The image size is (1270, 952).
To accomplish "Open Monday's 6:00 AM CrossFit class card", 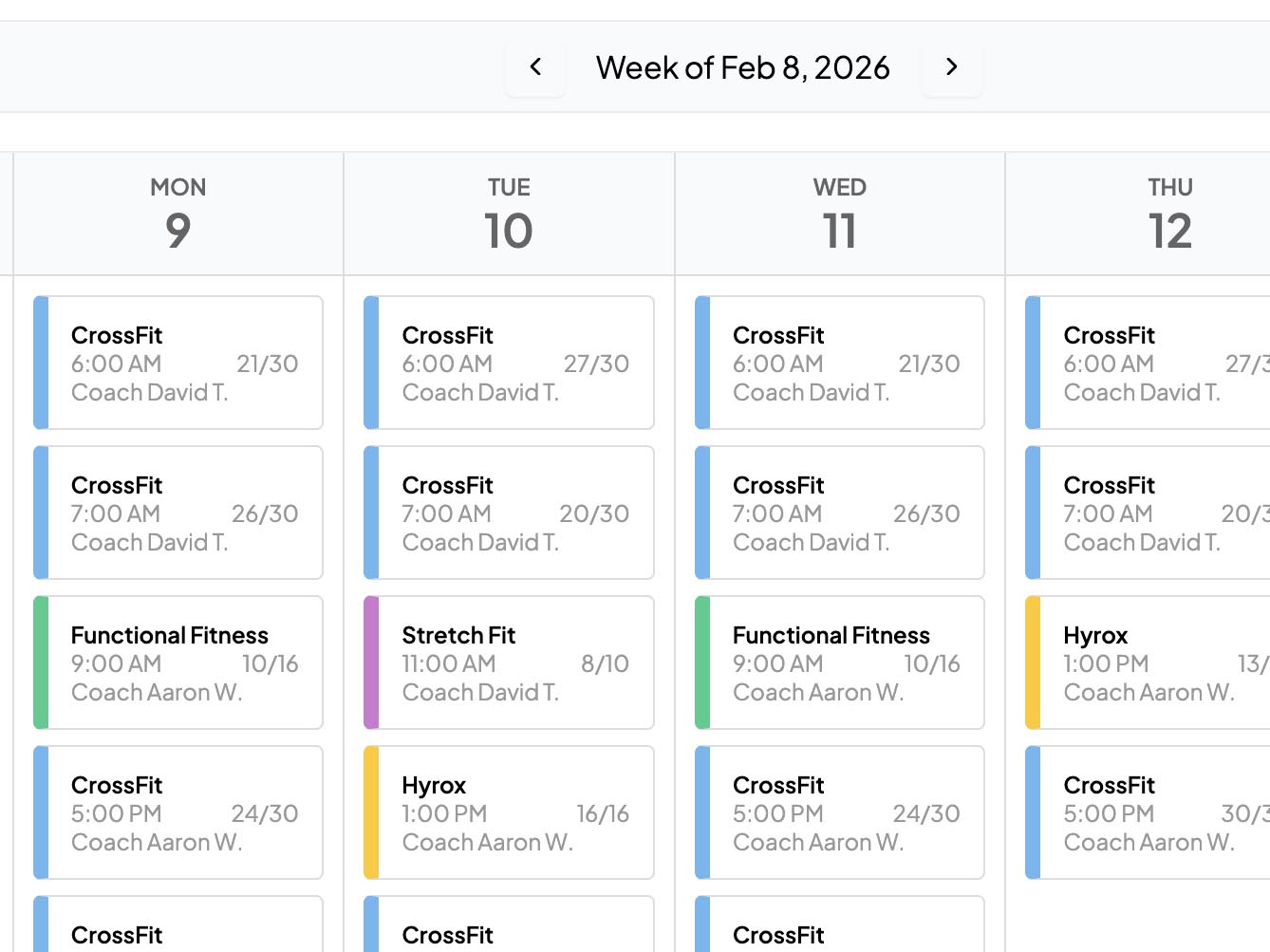I will [177, 363].
